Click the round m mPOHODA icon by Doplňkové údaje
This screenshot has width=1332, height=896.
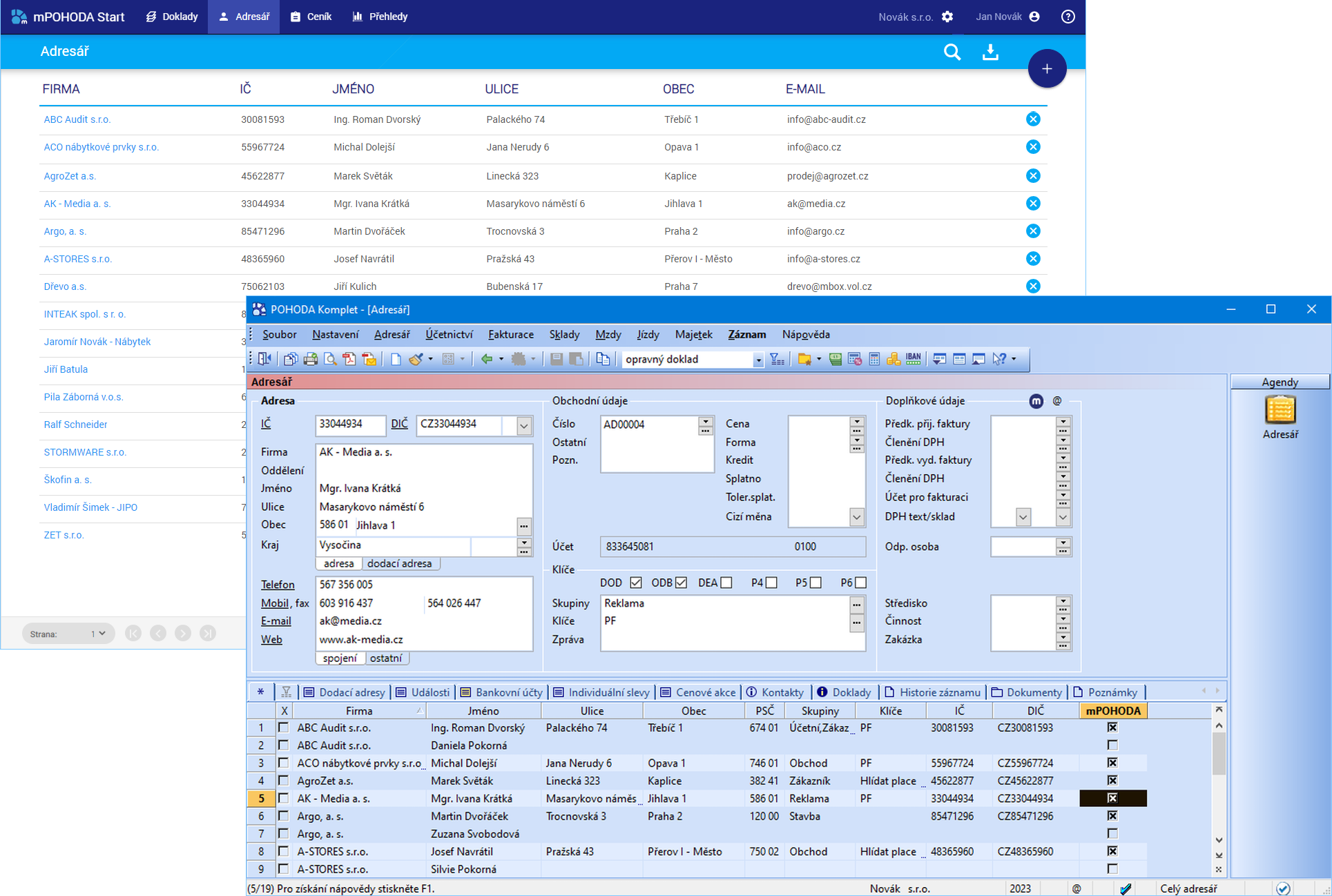tap(1036, 401)
